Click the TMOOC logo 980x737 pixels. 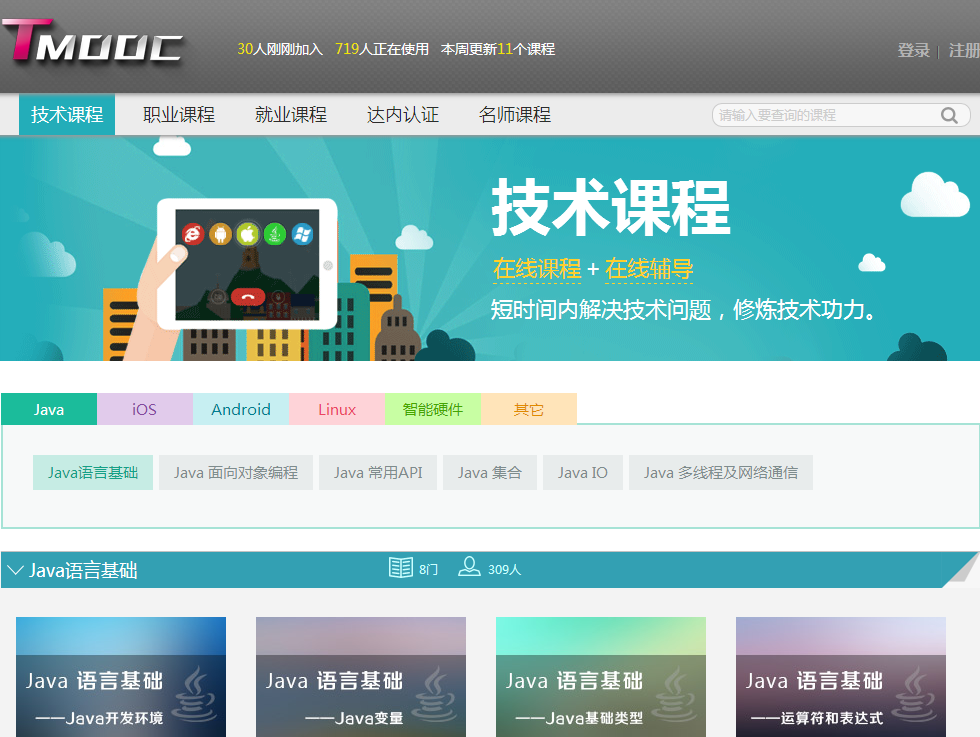92,43
